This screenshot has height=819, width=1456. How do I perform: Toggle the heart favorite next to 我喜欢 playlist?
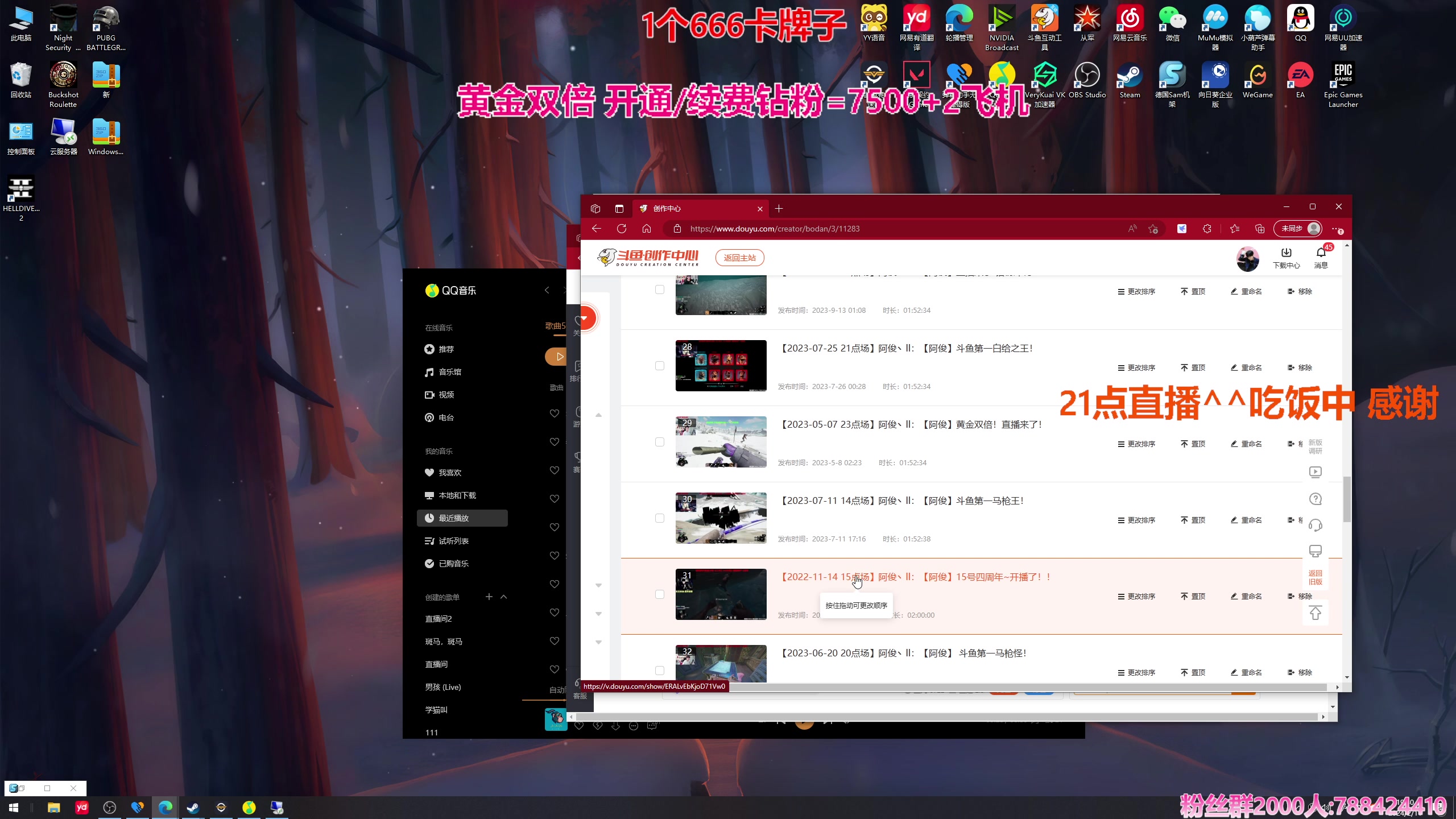(555, 470)
